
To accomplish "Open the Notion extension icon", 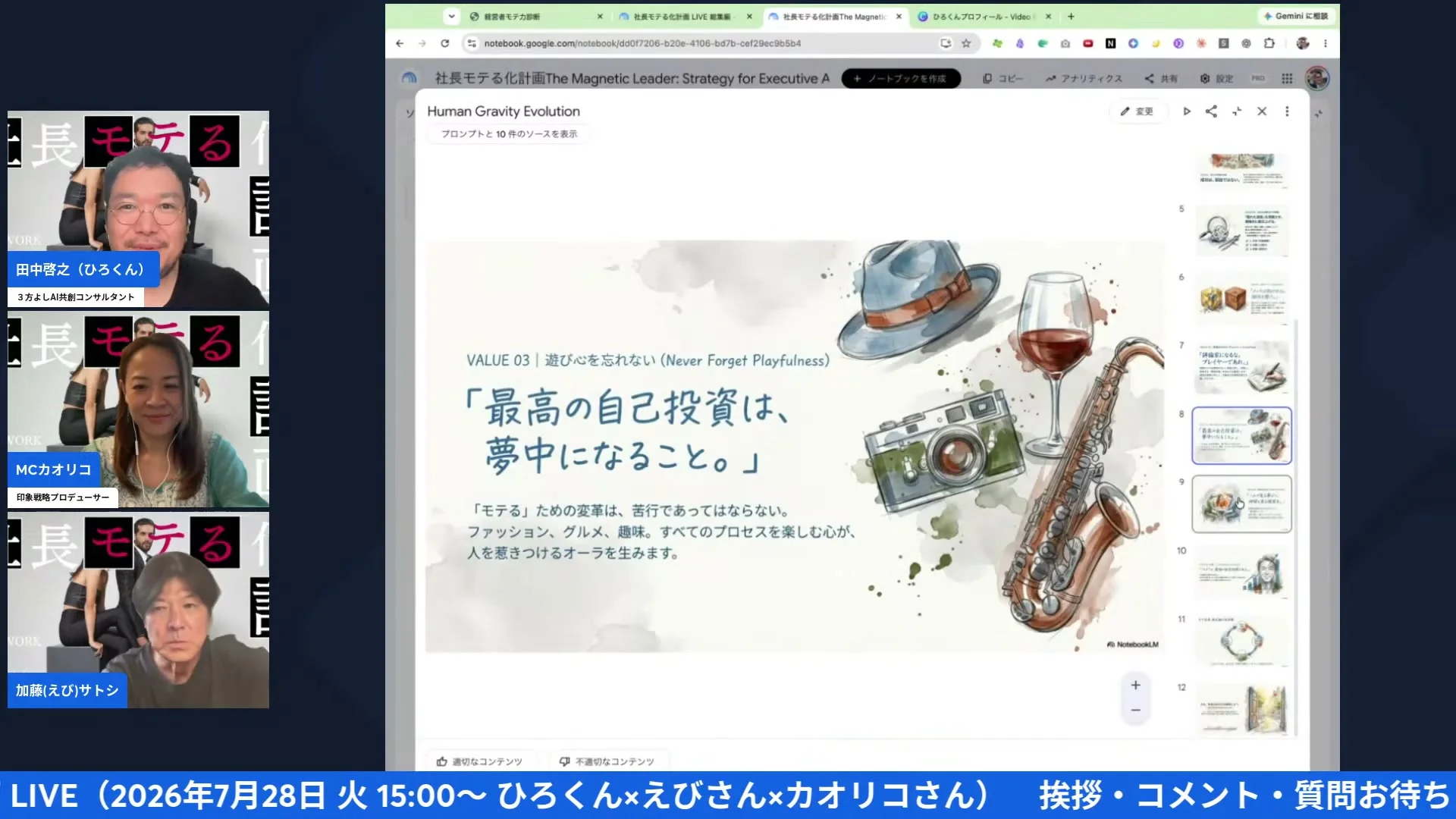I will click(1110, 43).
